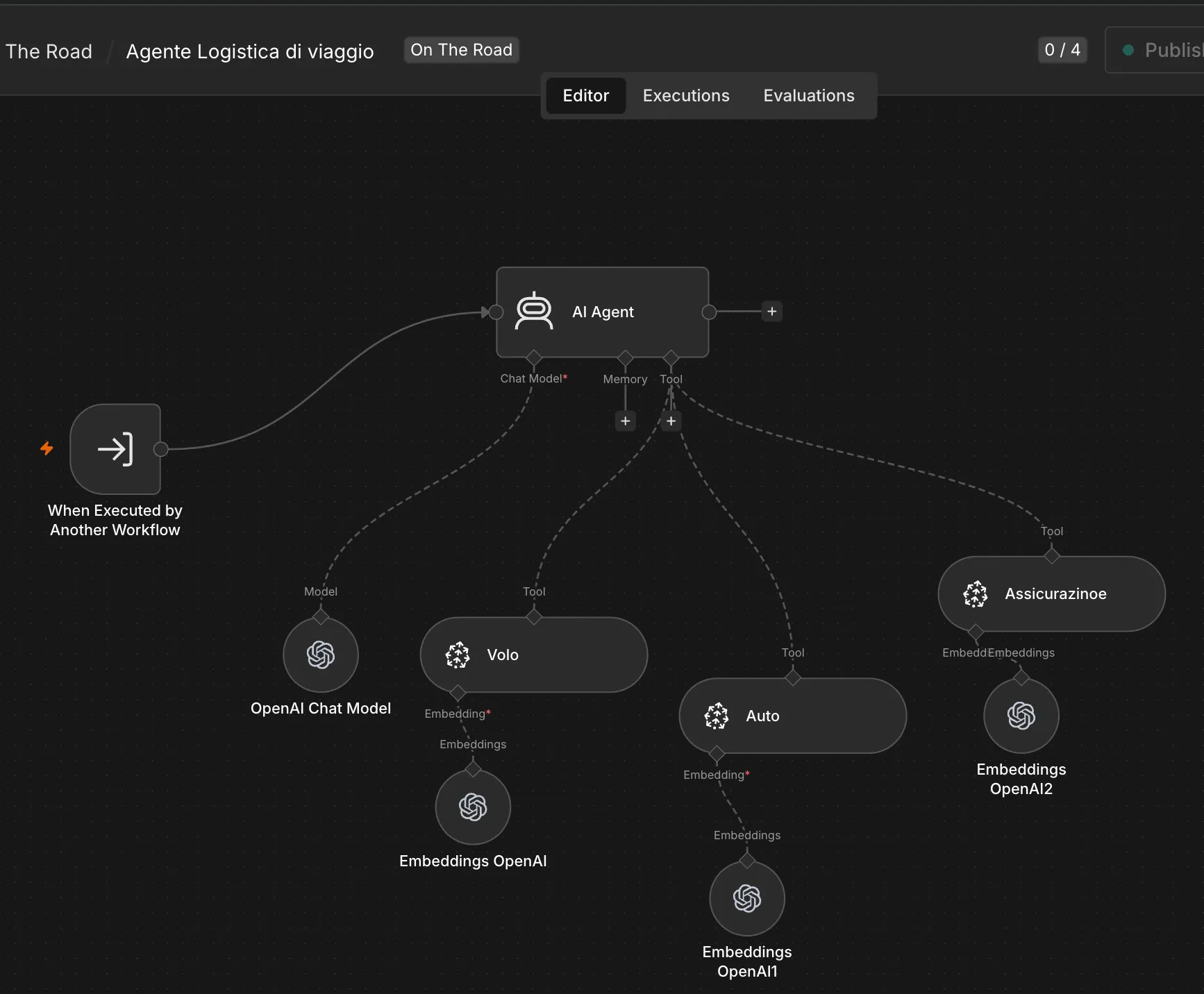
Task: Click Volo's Embedding diamond connector
Action: (x=458, y=692)
